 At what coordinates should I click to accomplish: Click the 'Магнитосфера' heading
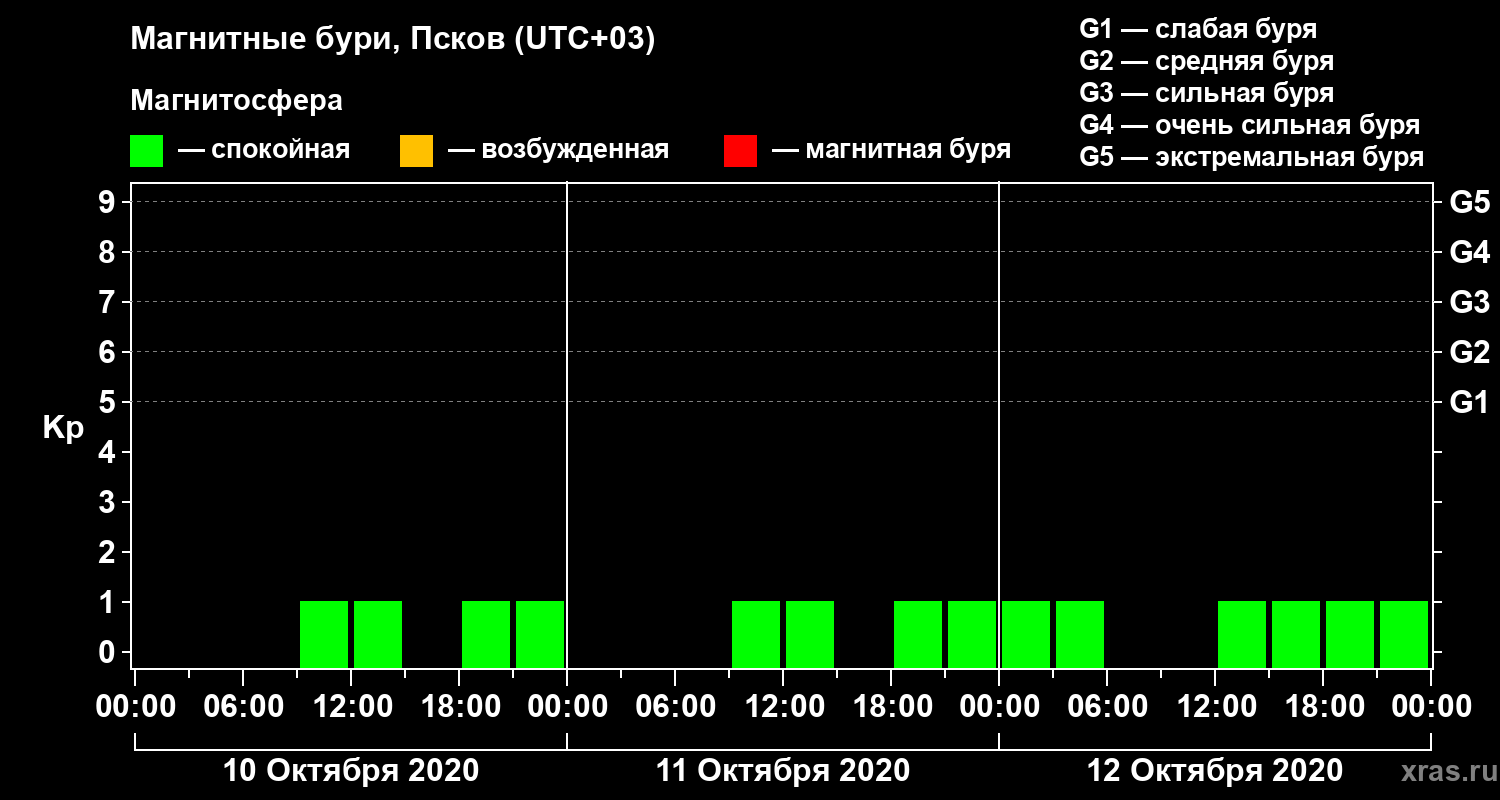point(236,101)
